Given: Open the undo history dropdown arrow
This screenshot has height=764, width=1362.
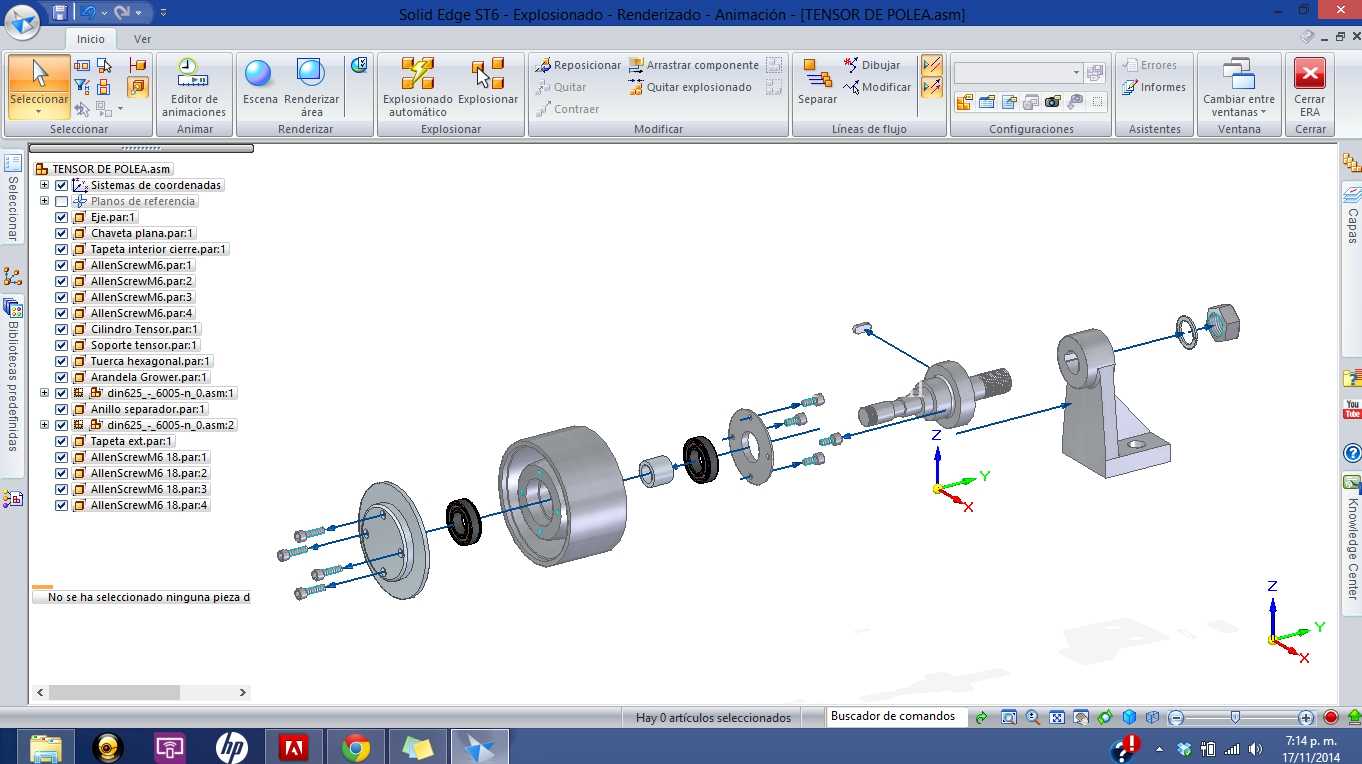Looking at the screenshot, I should tap(103, 13).
